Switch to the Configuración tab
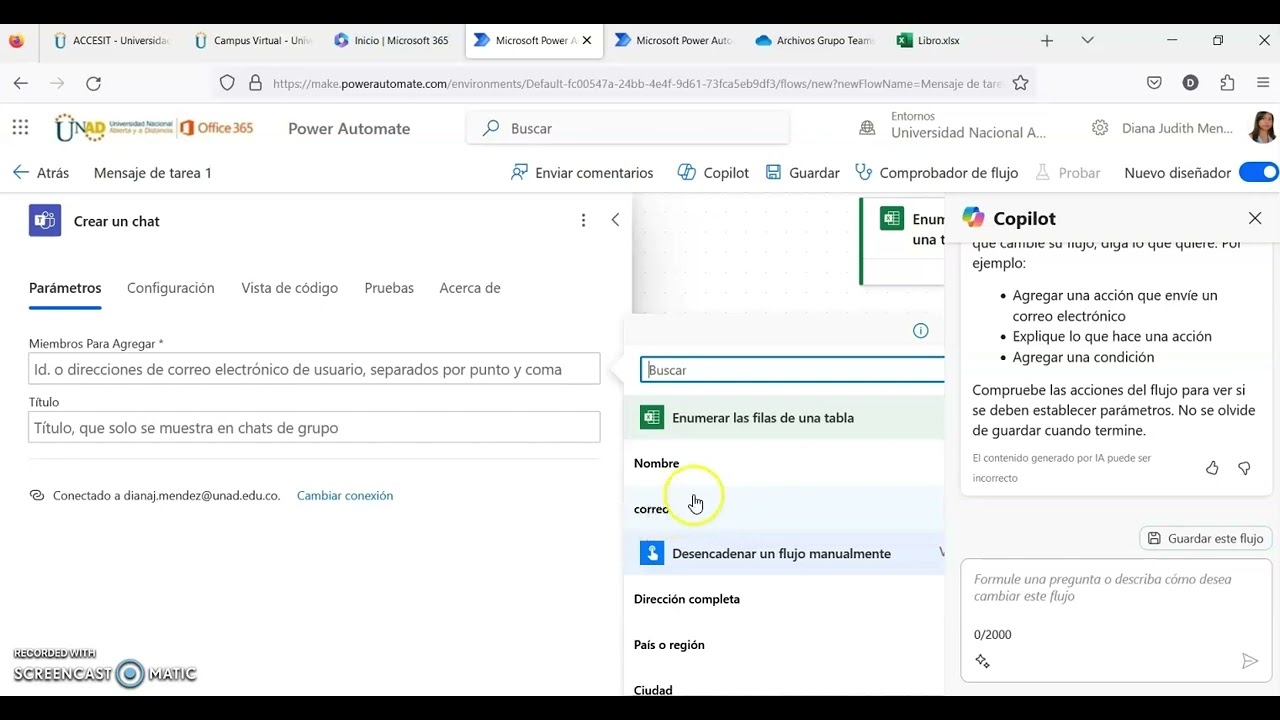Screen dimensions: 1280x720 [171, 288]
